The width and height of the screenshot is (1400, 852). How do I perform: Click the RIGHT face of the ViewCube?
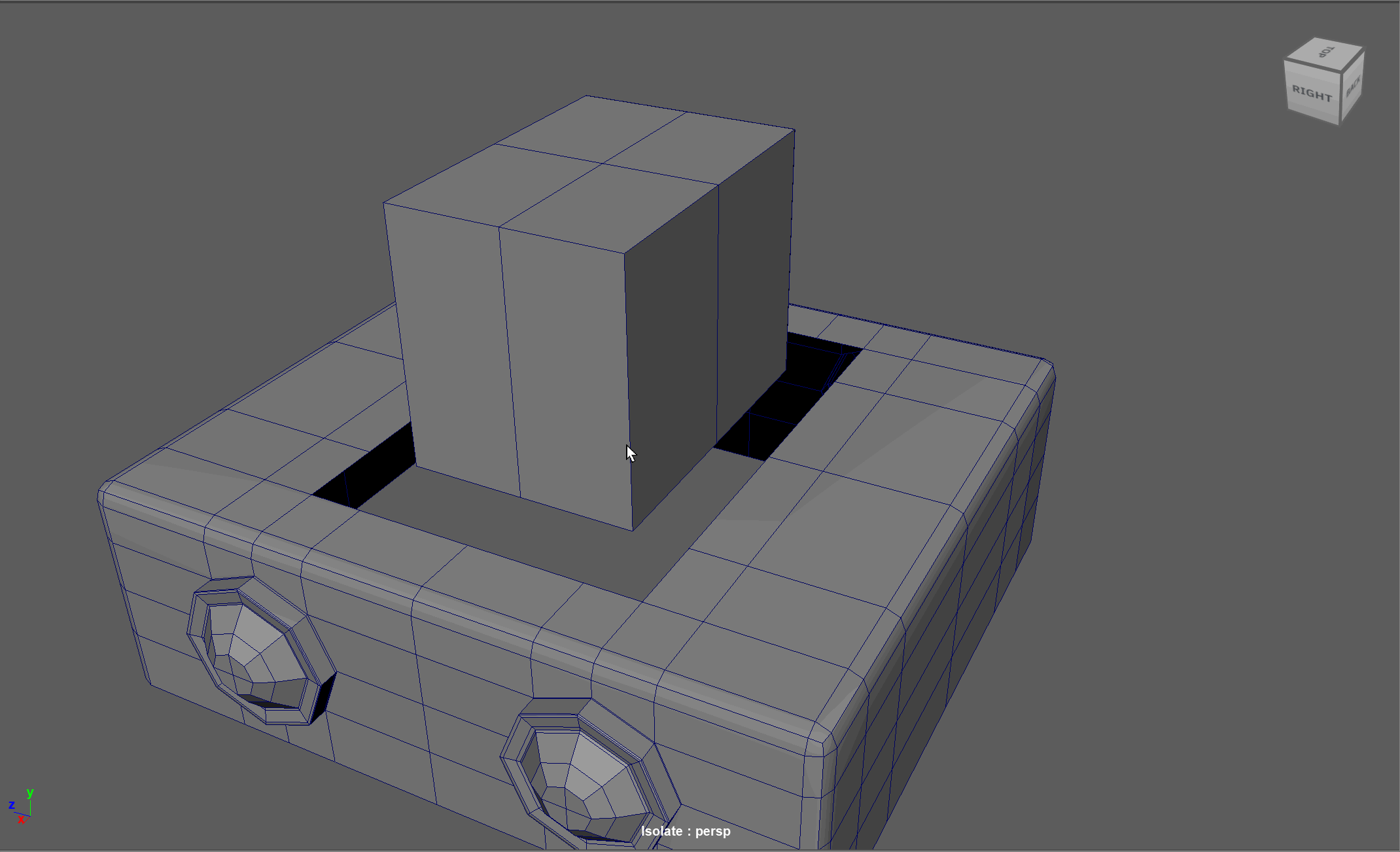click(1311, 92)
